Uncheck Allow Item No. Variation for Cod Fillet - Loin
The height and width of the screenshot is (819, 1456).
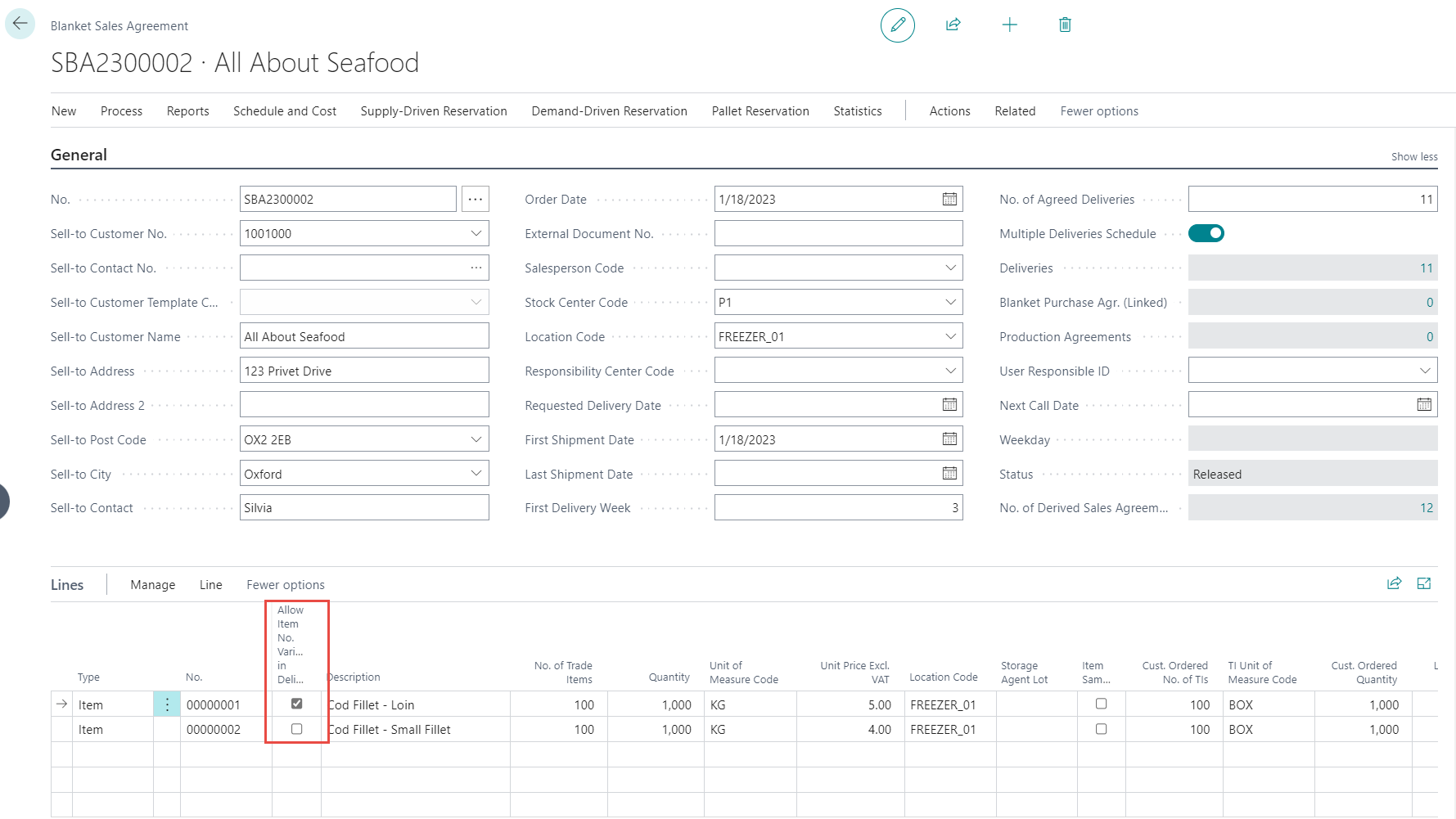[296, 704]
